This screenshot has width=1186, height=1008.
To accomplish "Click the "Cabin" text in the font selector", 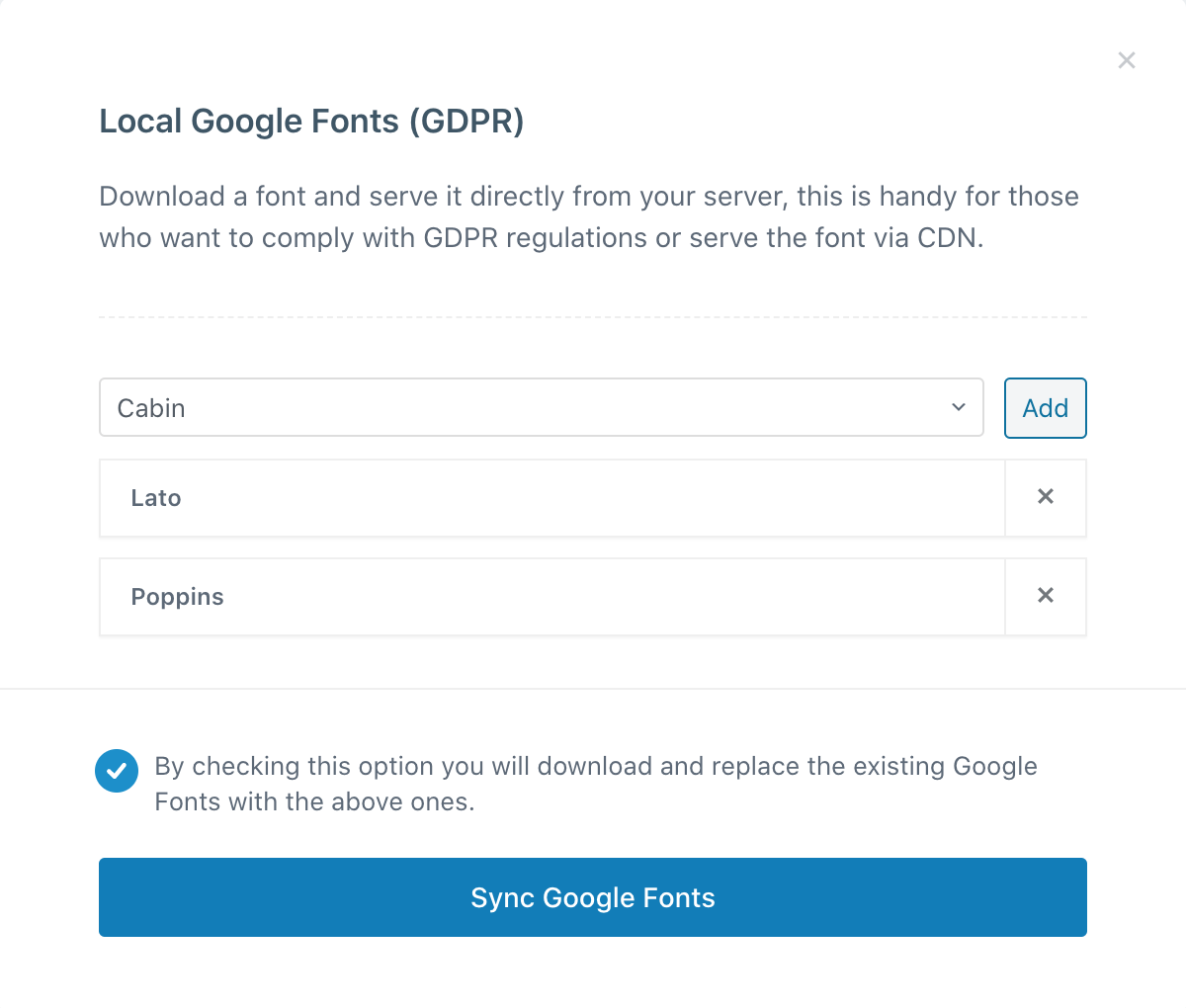I will pos(151,408).
